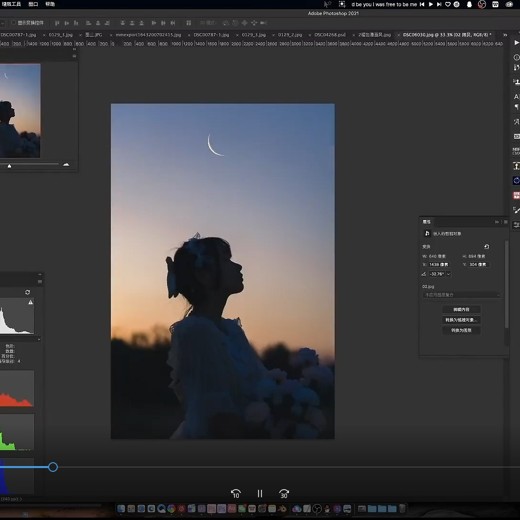This screenshot has height=520, width=520.
Task: Pause the video playback
Action: [x=260, y=493]
